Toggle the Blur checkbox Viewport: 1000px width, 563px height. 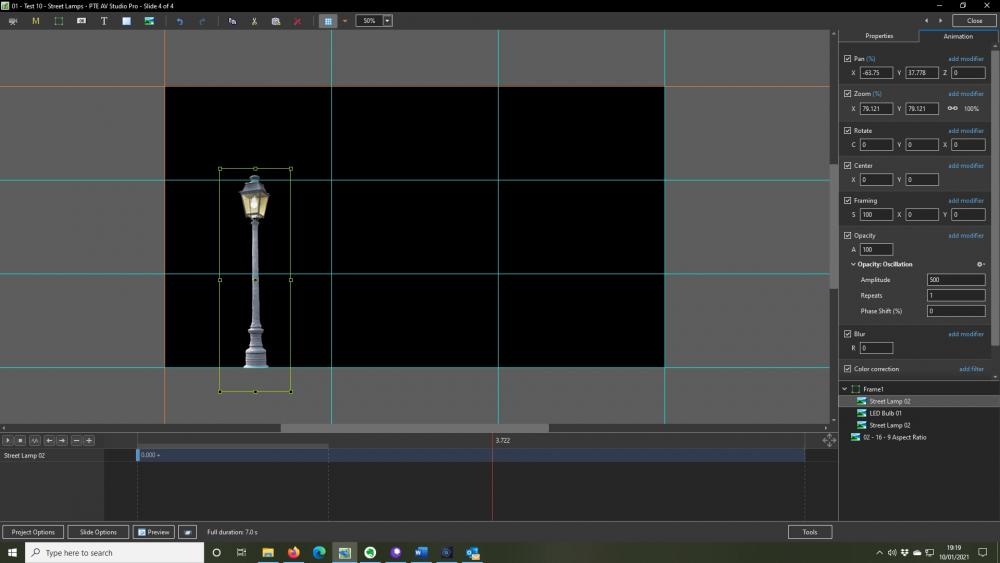(848, 334)
